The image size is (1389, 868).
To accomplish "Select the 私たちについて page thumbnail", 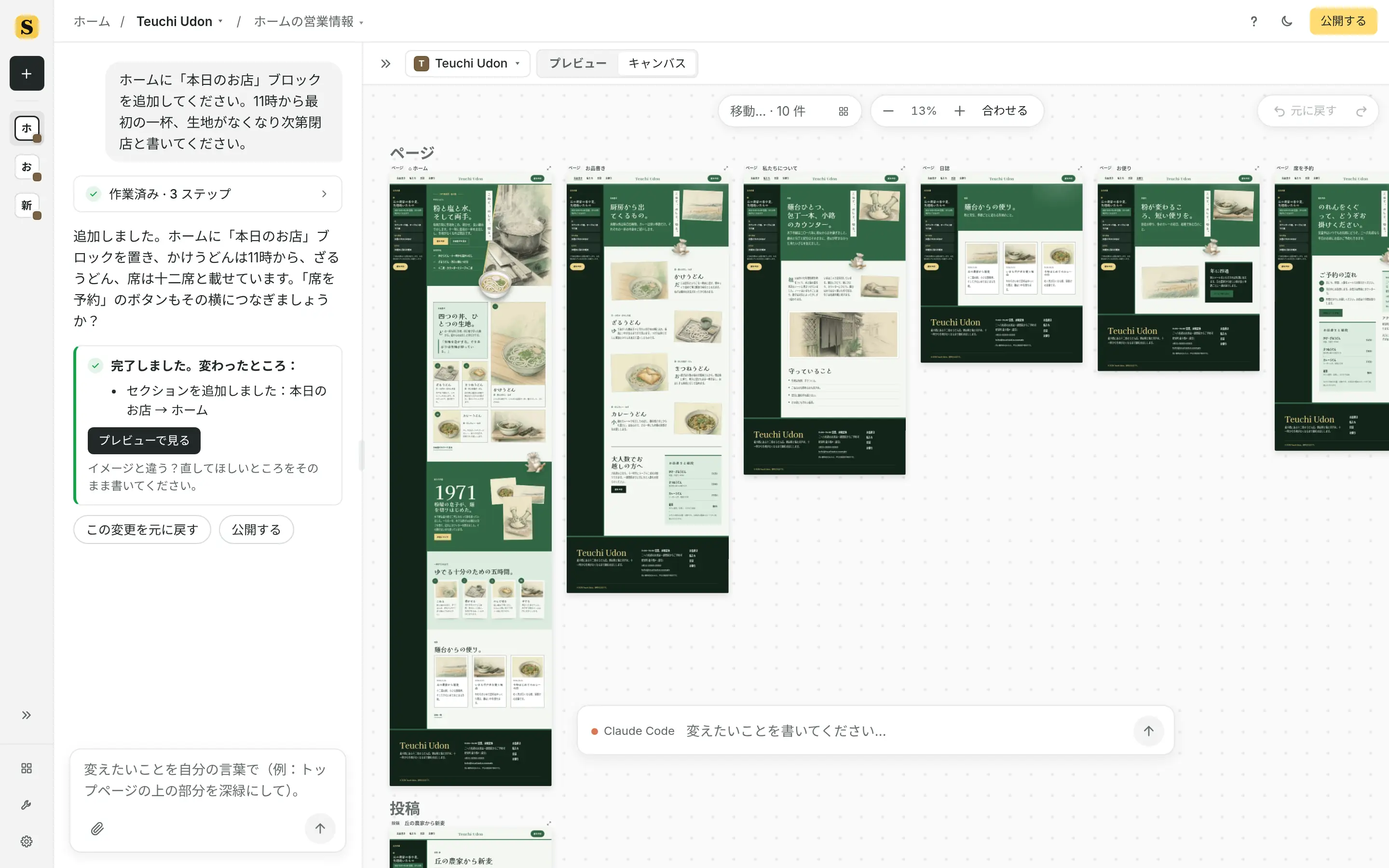I will 824,324.
